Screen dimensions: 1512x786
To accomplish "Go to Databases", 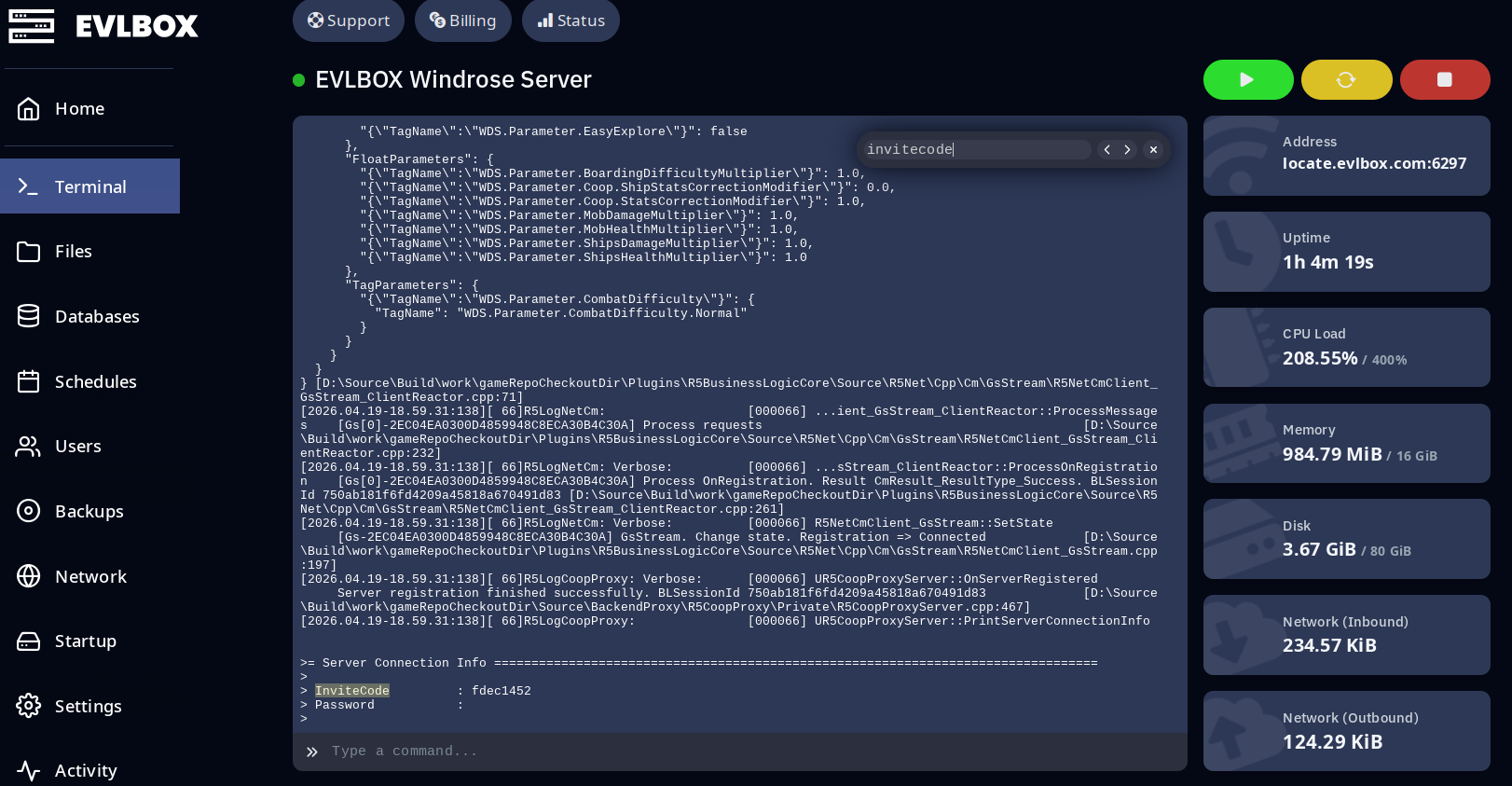I will click(x=89, y=316).
